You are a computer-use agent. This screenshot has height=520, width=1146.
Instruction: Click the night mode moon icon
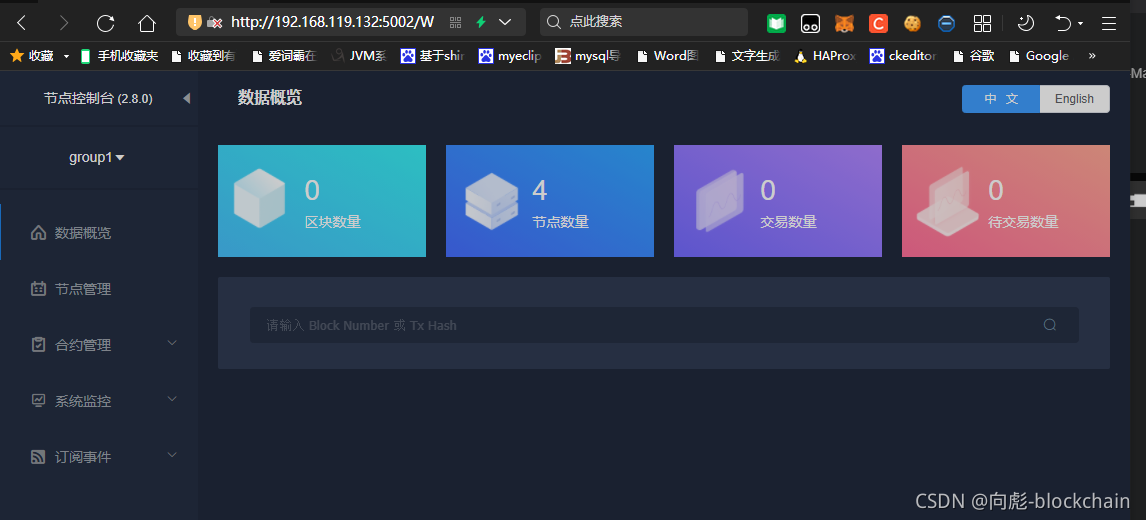click(x=1025, y=23)
